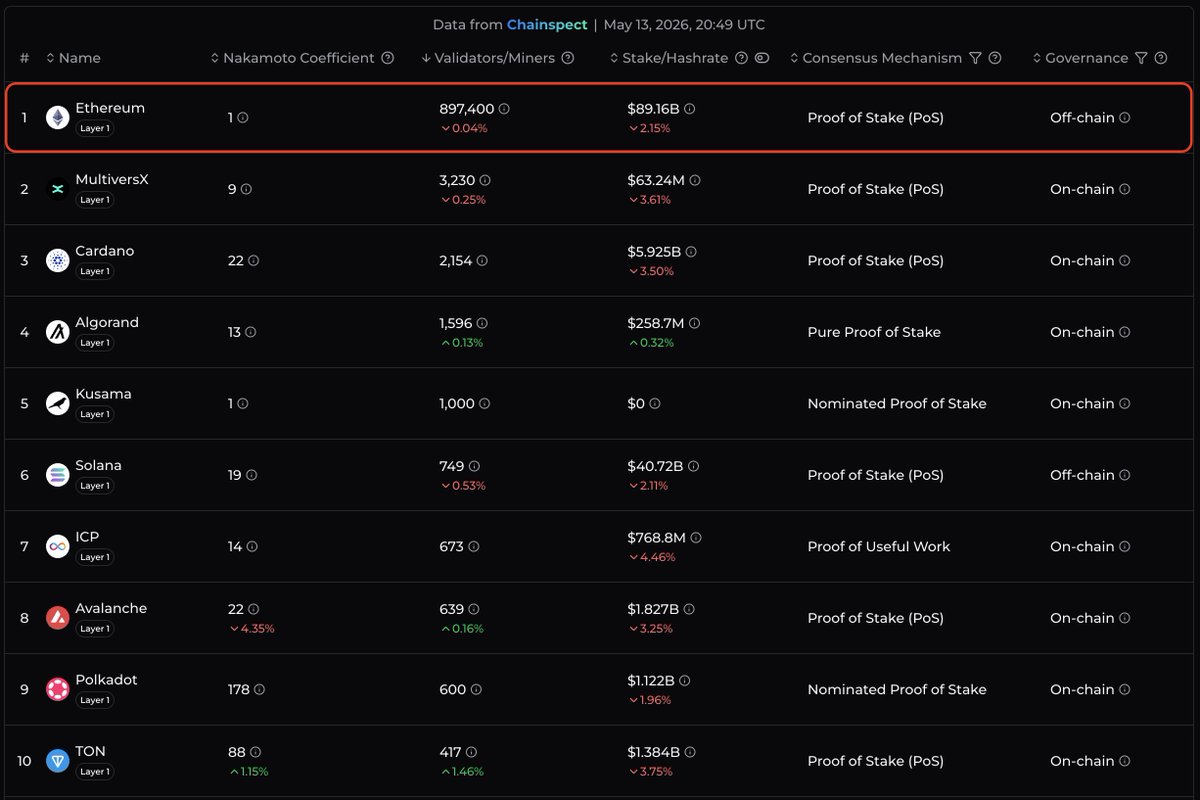Viewport: 1200px width, 800px height.
Task: Sort by Governance column
Action: (x=1080, y=58)
